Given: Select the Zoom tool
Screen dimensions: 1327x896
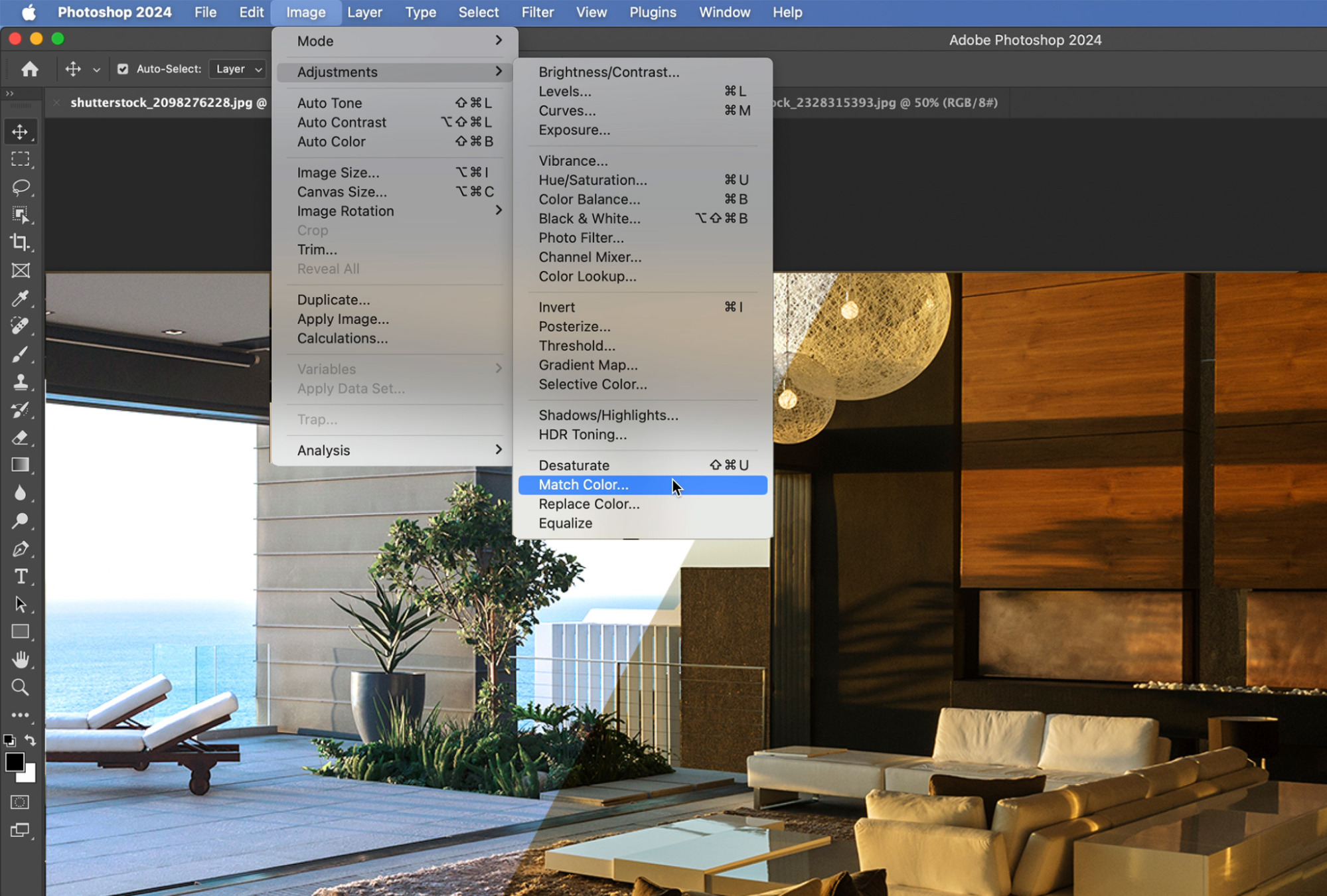Looking at the screenshot, I should pyautogui.click(x=21, y=687).
